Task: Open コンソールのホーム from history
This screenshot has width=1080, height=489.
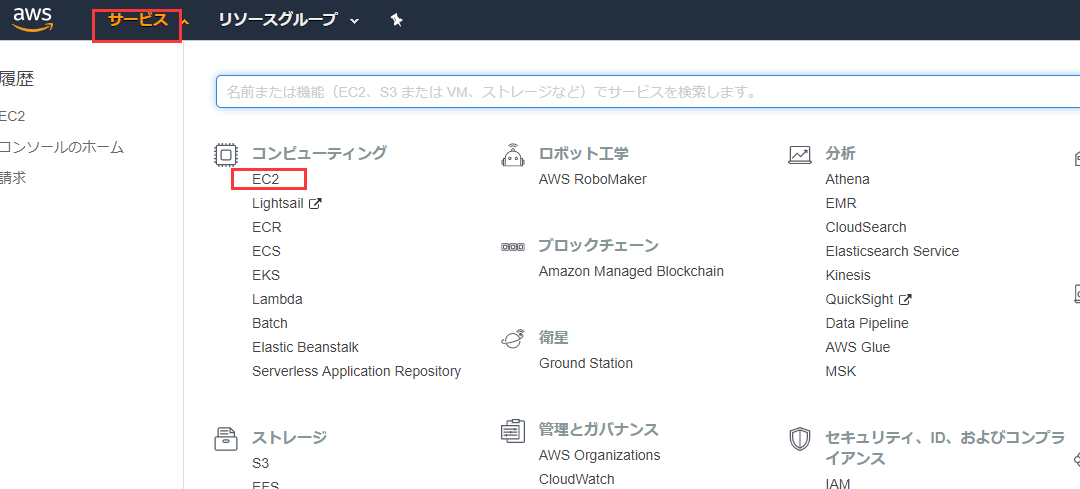Action: click(62, 147)
